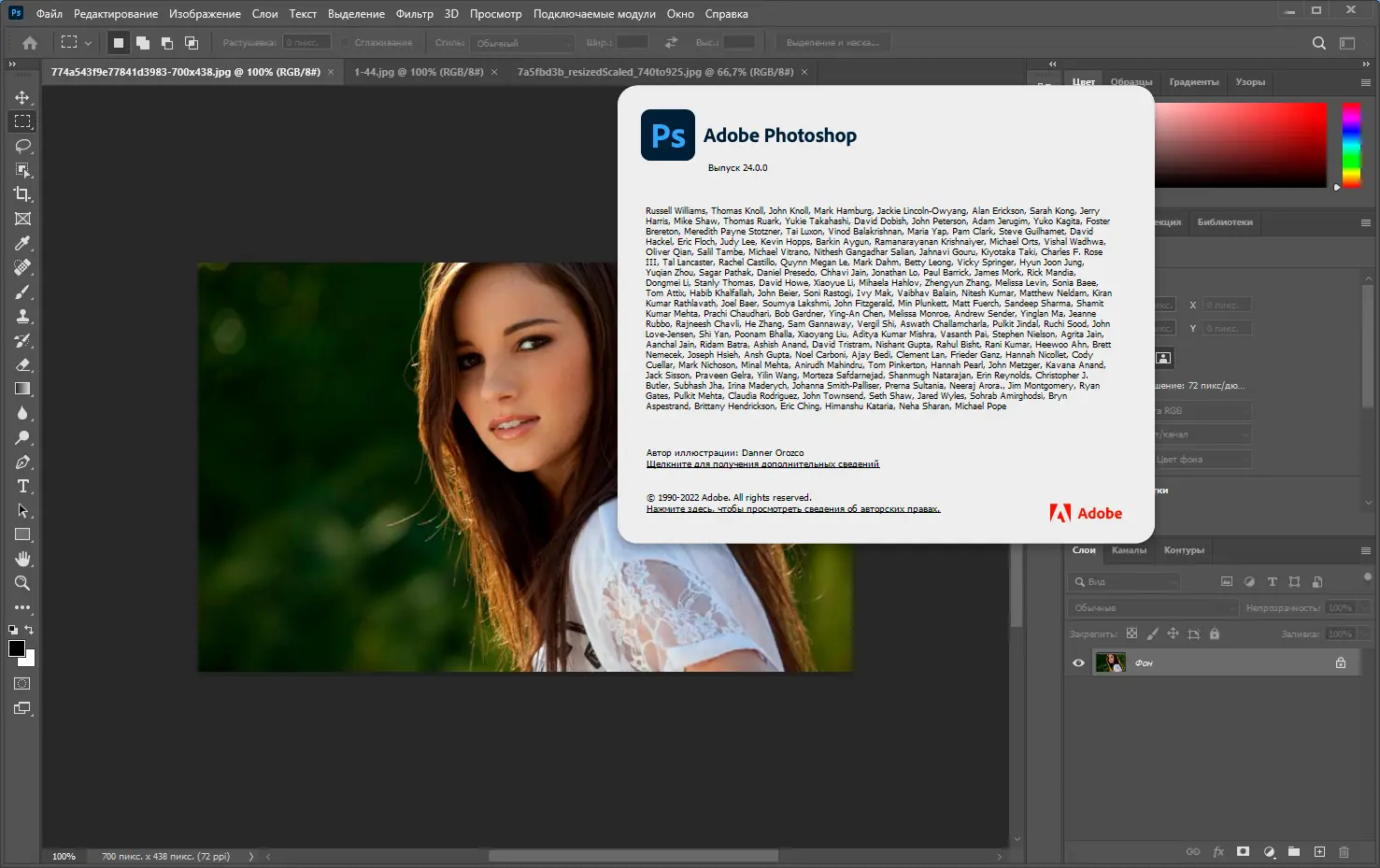Select the Eraser tool
The height and width of the screenshot is (868, 1380).
22,364
